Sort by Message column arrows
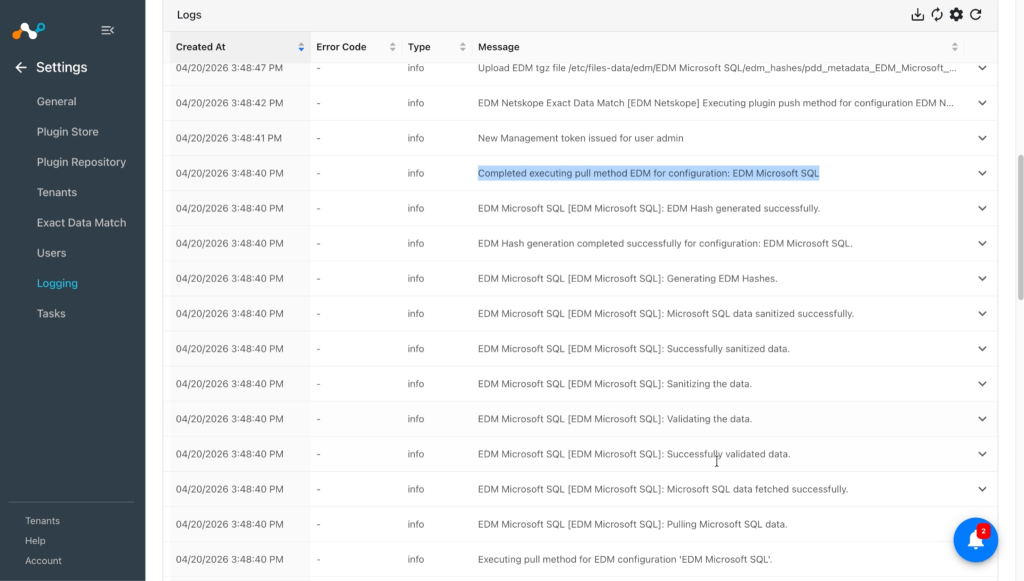This screenshot has height=581, width=1024. point(955,47)
